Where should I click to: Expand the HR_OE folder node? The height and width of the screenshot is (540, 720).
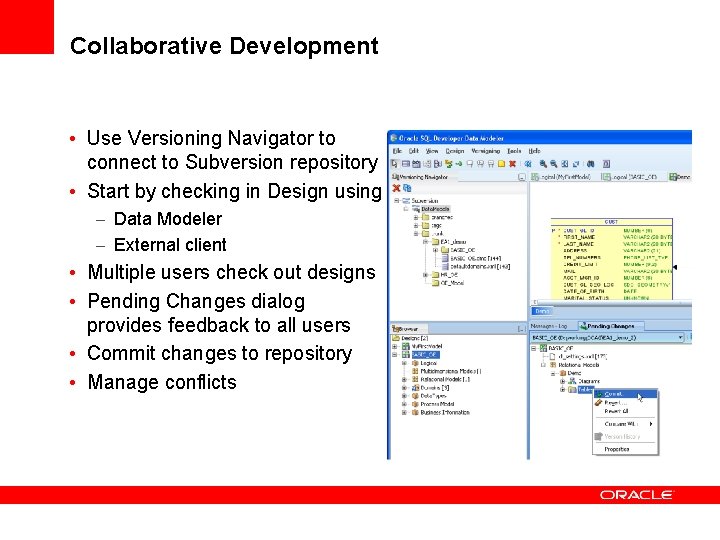coord(426,275)
